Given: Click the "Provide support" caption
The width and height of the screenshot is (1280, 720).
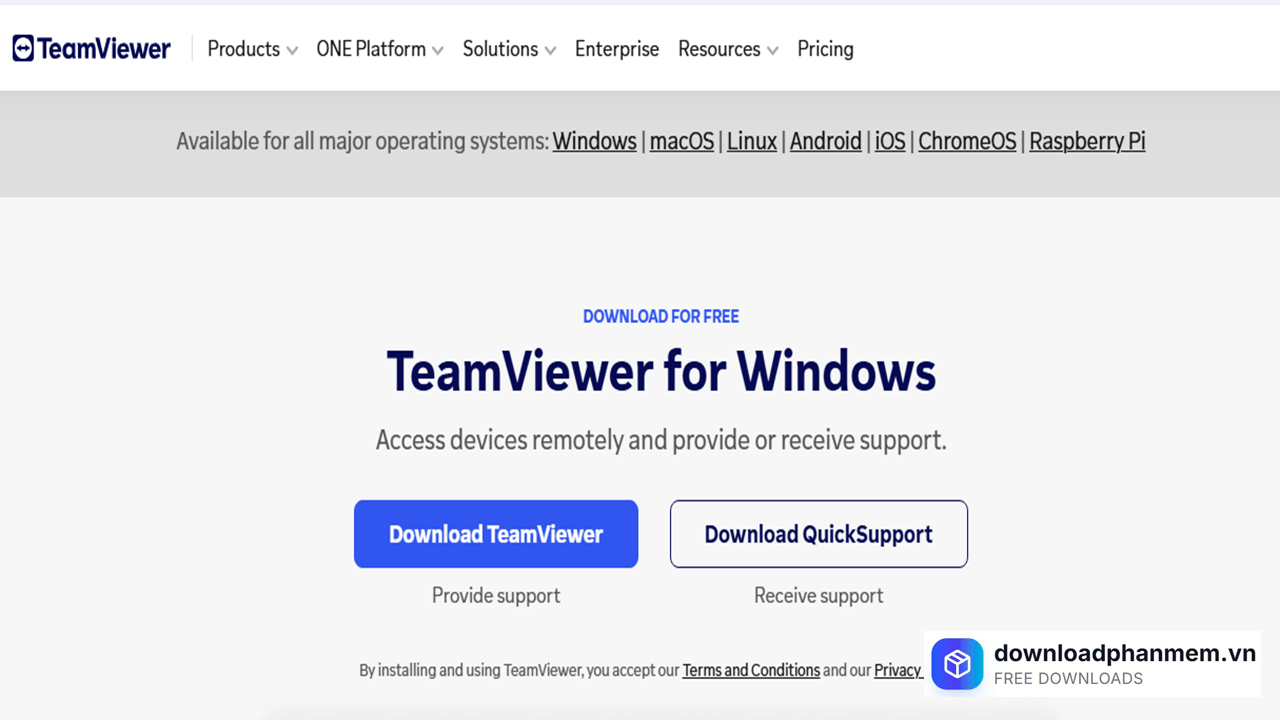Looking at the screenshot, I should point(496,595).
